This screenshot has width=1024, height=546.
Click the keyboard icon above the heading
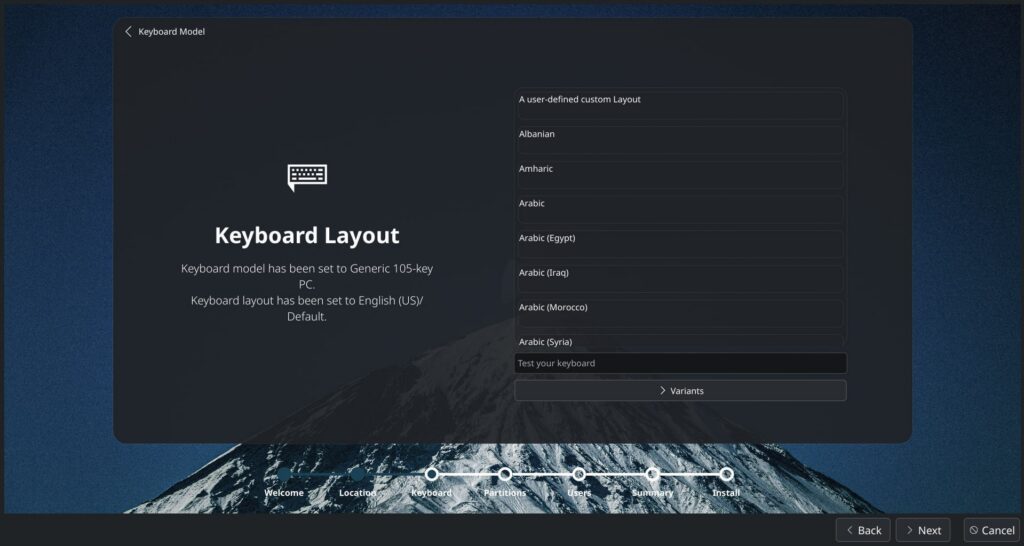coord(307,178)
